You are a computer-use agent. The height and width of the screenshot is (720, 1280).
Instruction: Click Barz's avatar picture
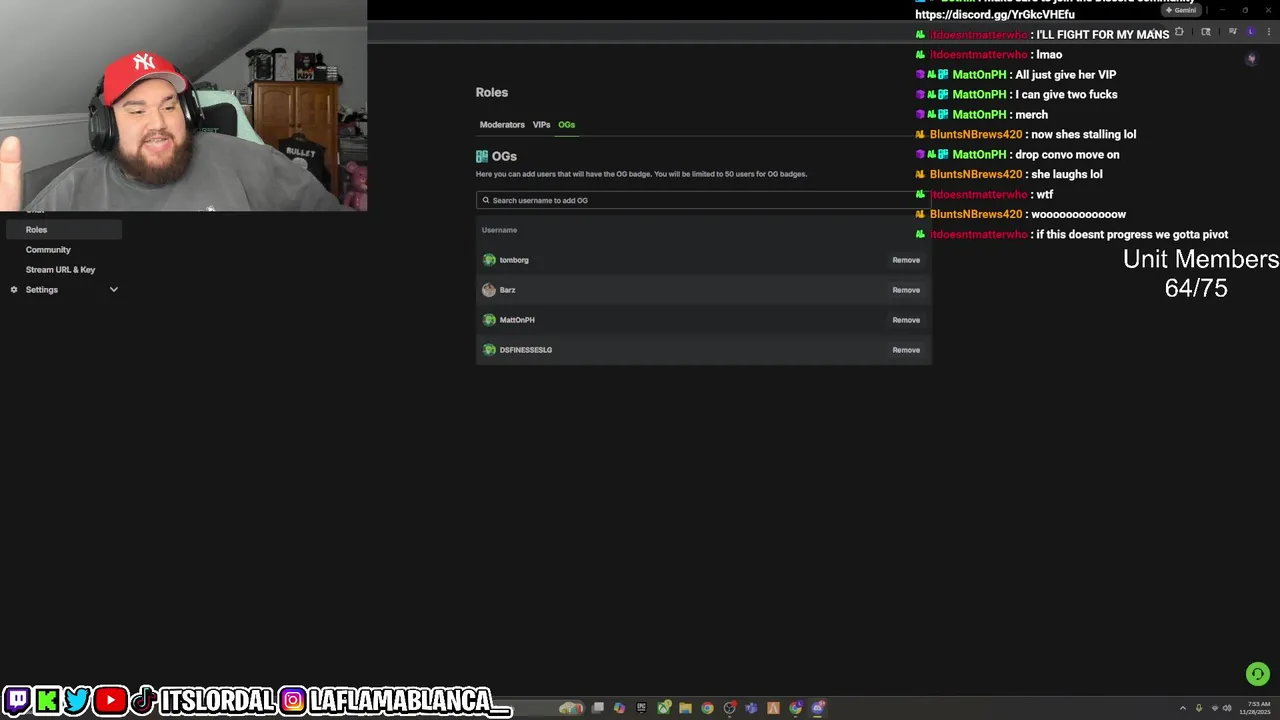[489, 290]
